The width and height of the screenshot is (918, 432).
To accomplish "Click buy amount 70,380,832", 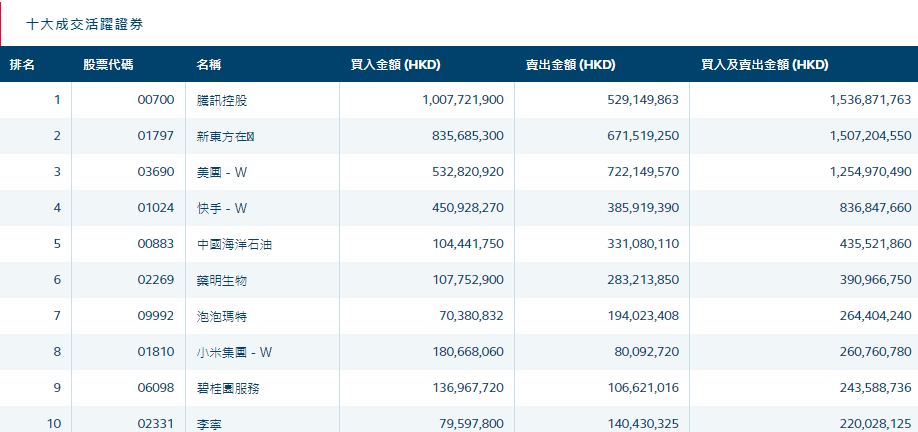I will tap(471, 316).
